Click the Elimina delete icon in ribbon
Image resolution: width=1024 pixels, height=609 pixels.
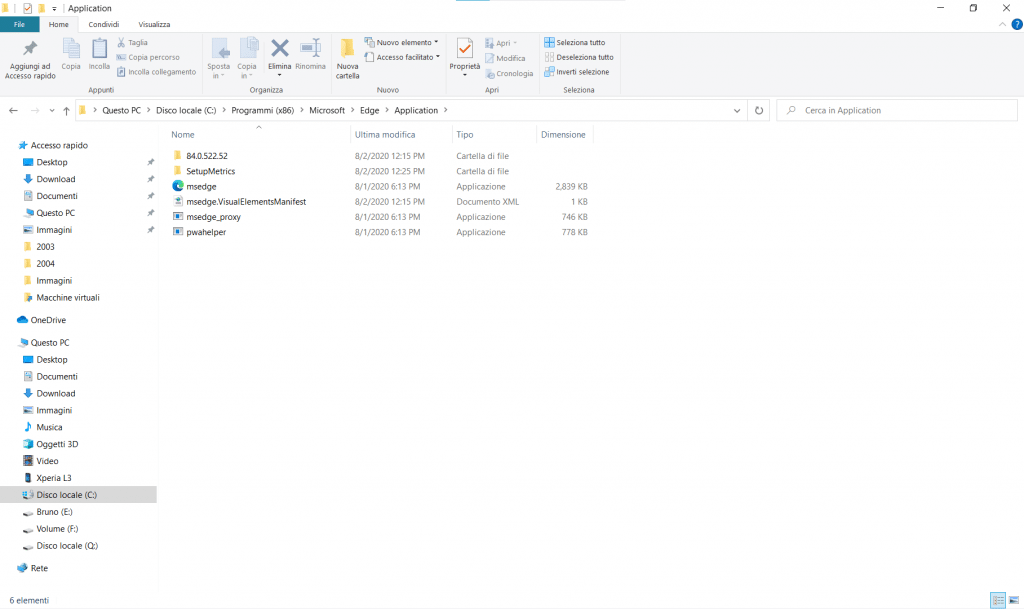coord(280,48)
